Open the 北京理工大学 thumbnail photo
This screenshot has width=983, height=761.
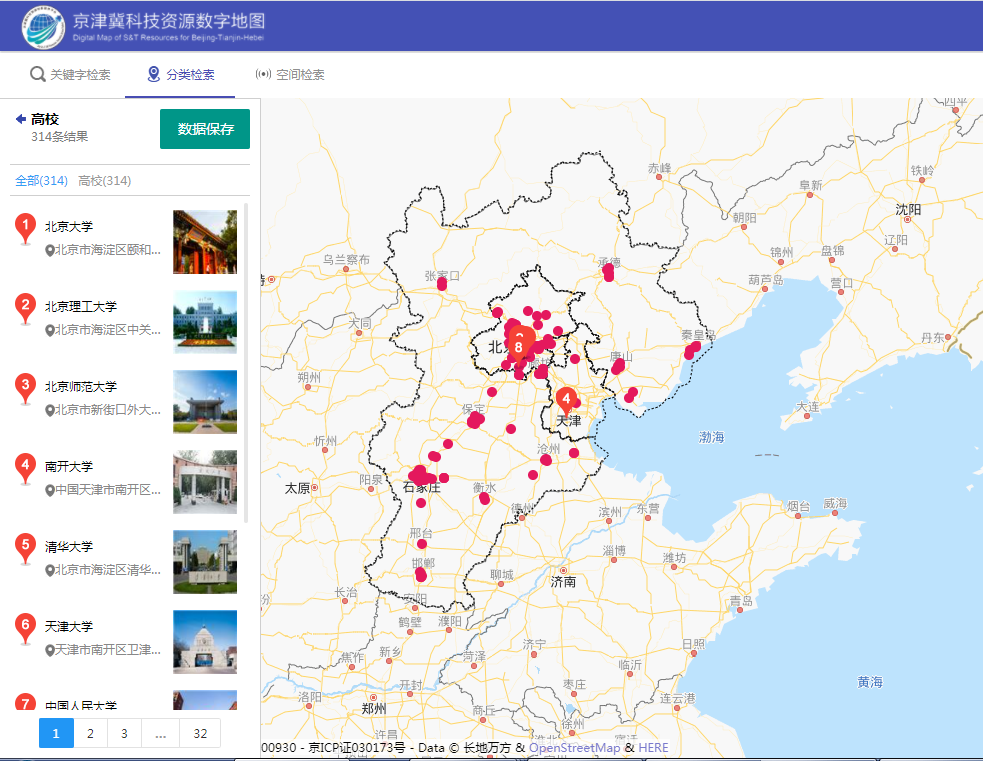click(205, 322)
